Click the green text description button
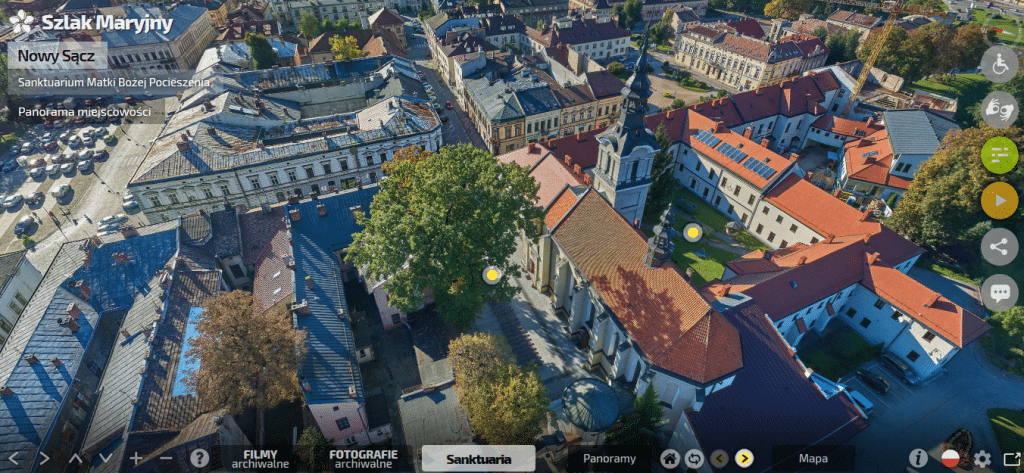Screen dimensions: 1024x473 (999, 155)
